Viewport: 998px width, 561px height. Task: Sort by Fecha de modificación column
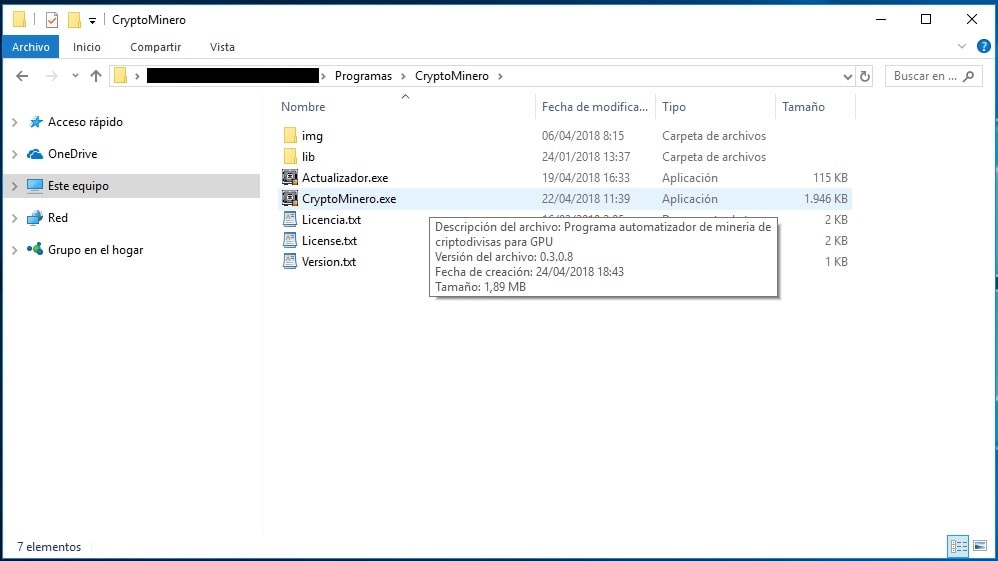coord(595,107)
